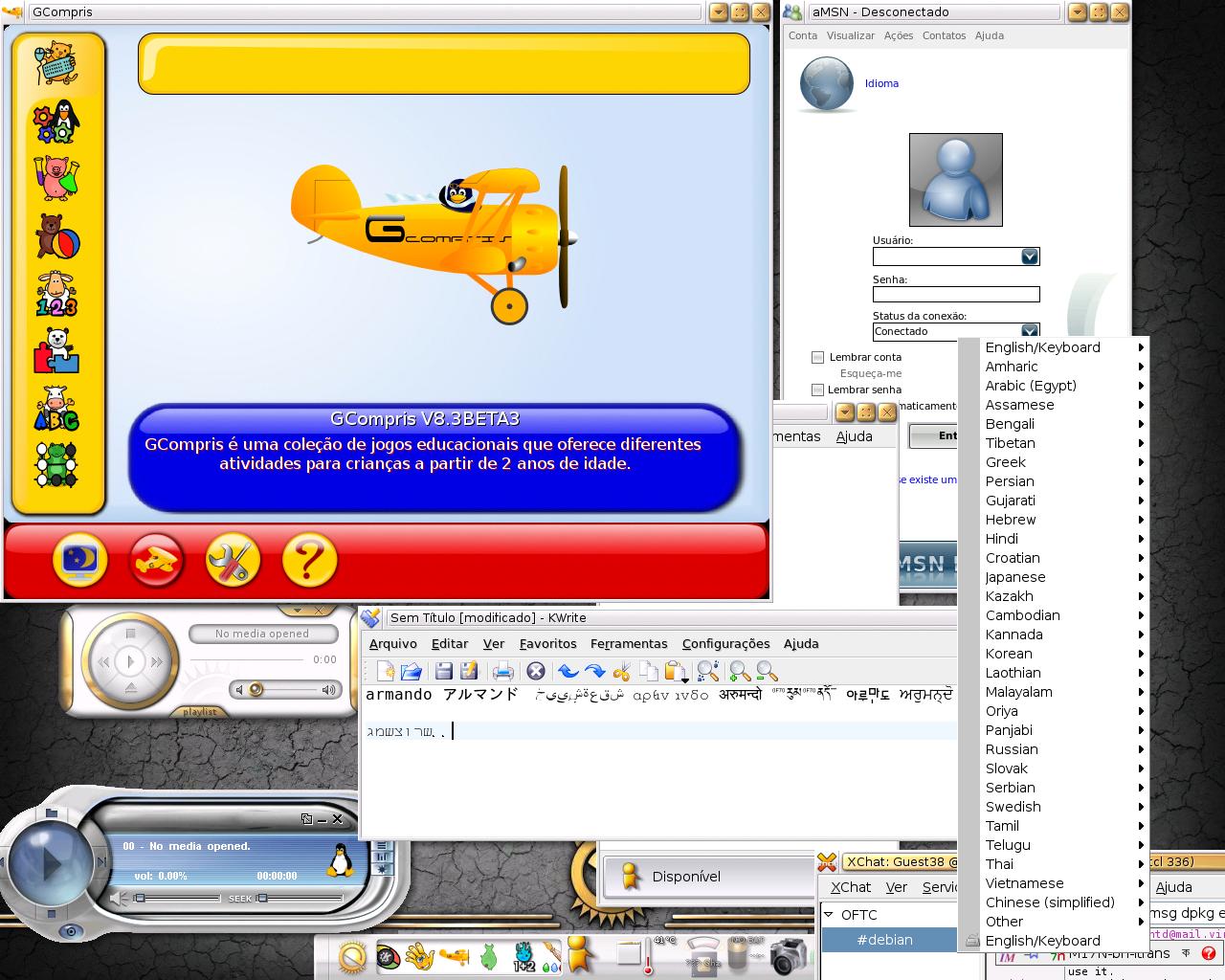Click the GCompris moon monitor exit button
This screenshot has width=1225, height=980.
click(x=80, y=560)
